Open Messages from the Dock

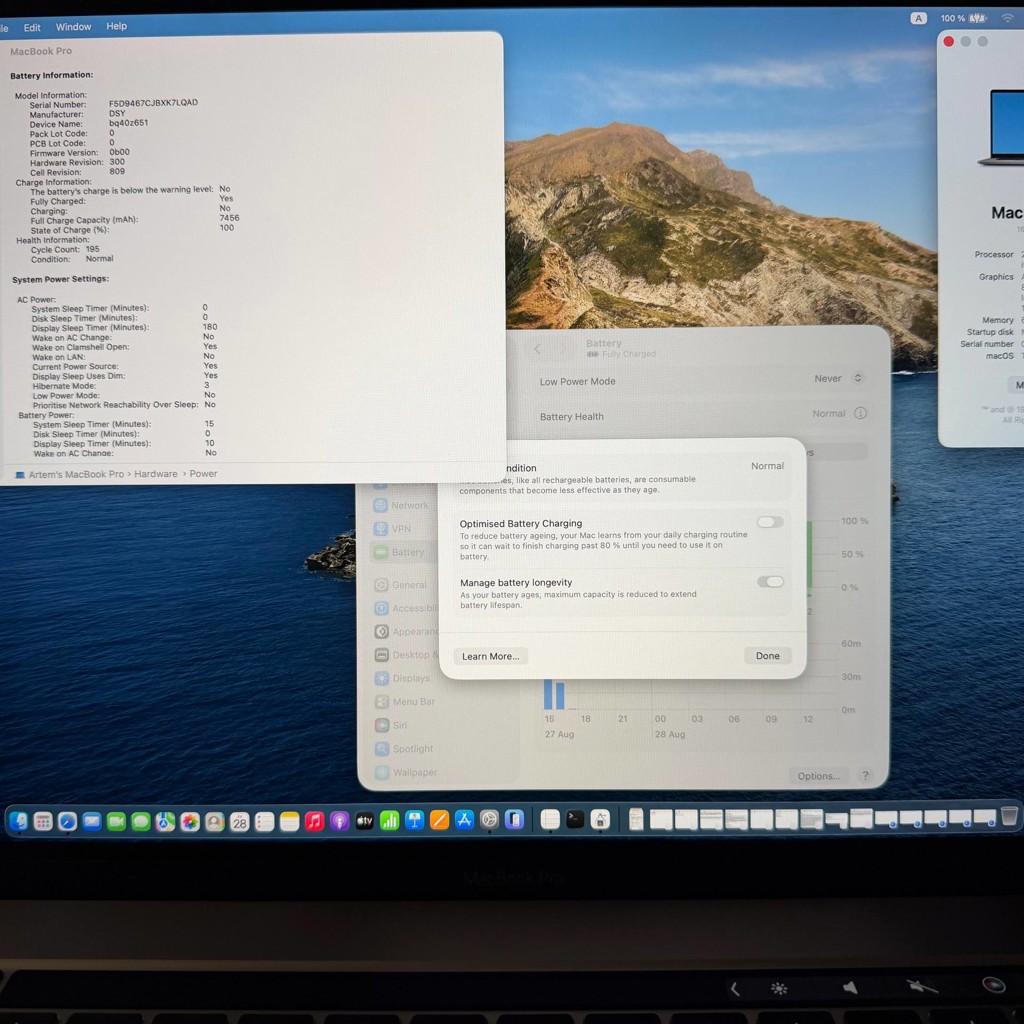point(141,821)
